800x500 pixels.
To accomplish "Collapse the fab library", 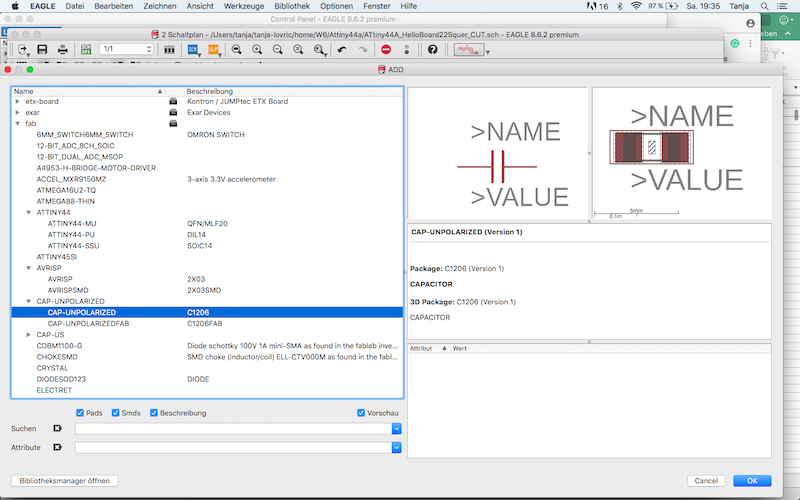I will (x=18, y=124).
